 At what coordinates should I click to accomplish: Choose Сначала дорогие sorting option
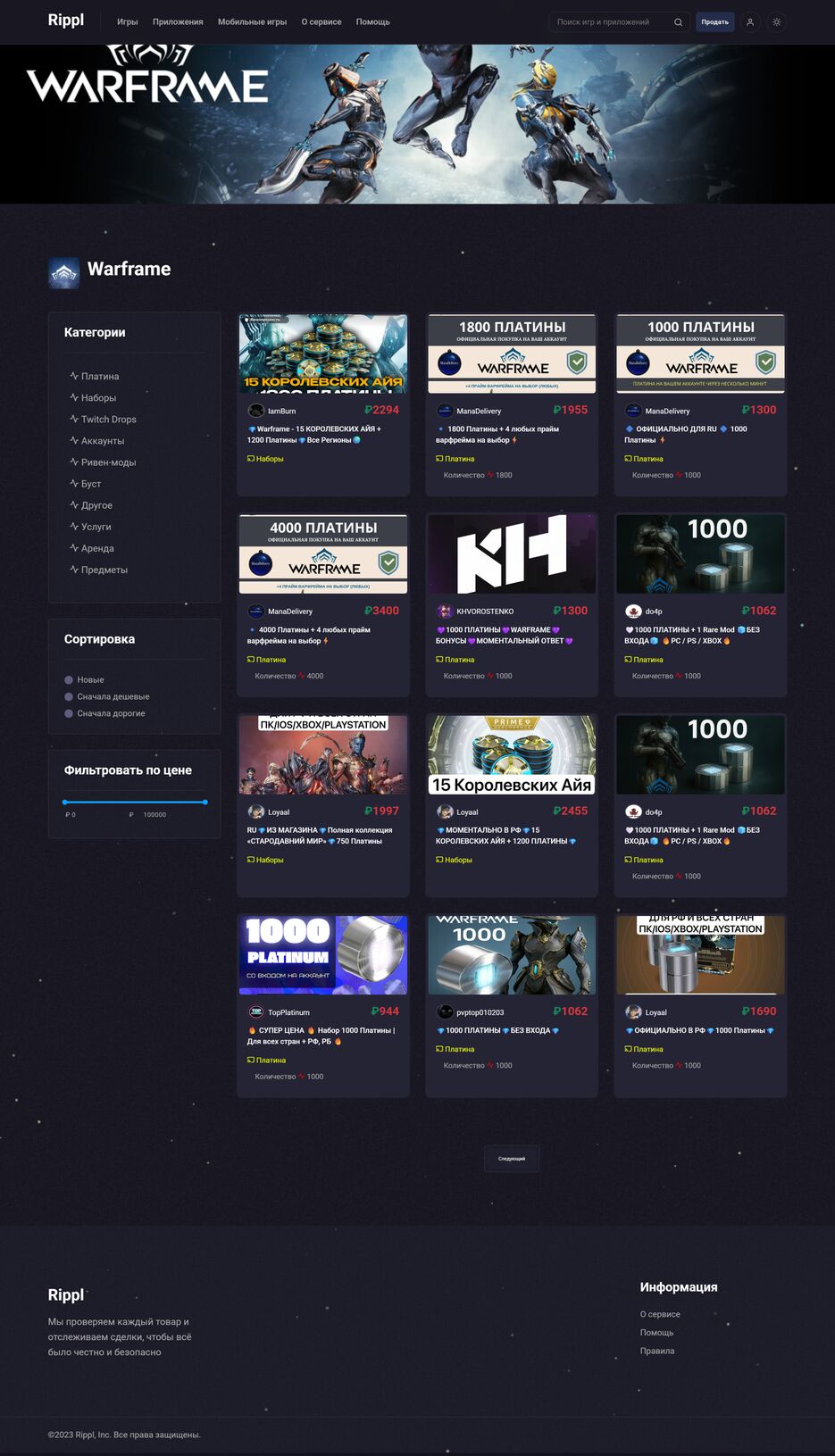pyautogui.click(x=104, y=713)
